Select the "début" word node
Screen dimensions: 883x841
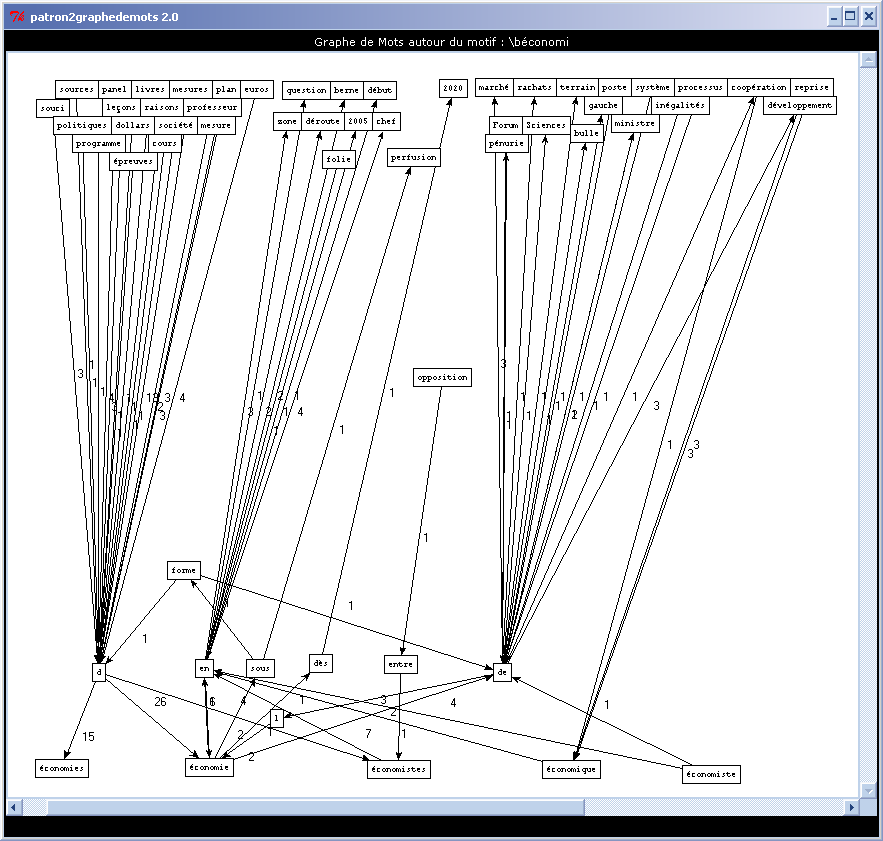coord(380,90)
